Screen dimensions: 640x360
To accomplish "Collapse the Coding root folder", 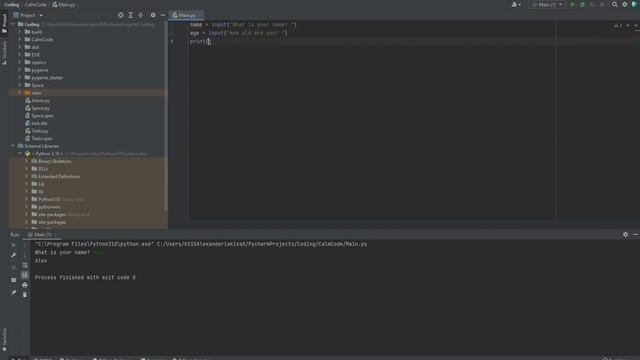I will (x=13, y=24).
